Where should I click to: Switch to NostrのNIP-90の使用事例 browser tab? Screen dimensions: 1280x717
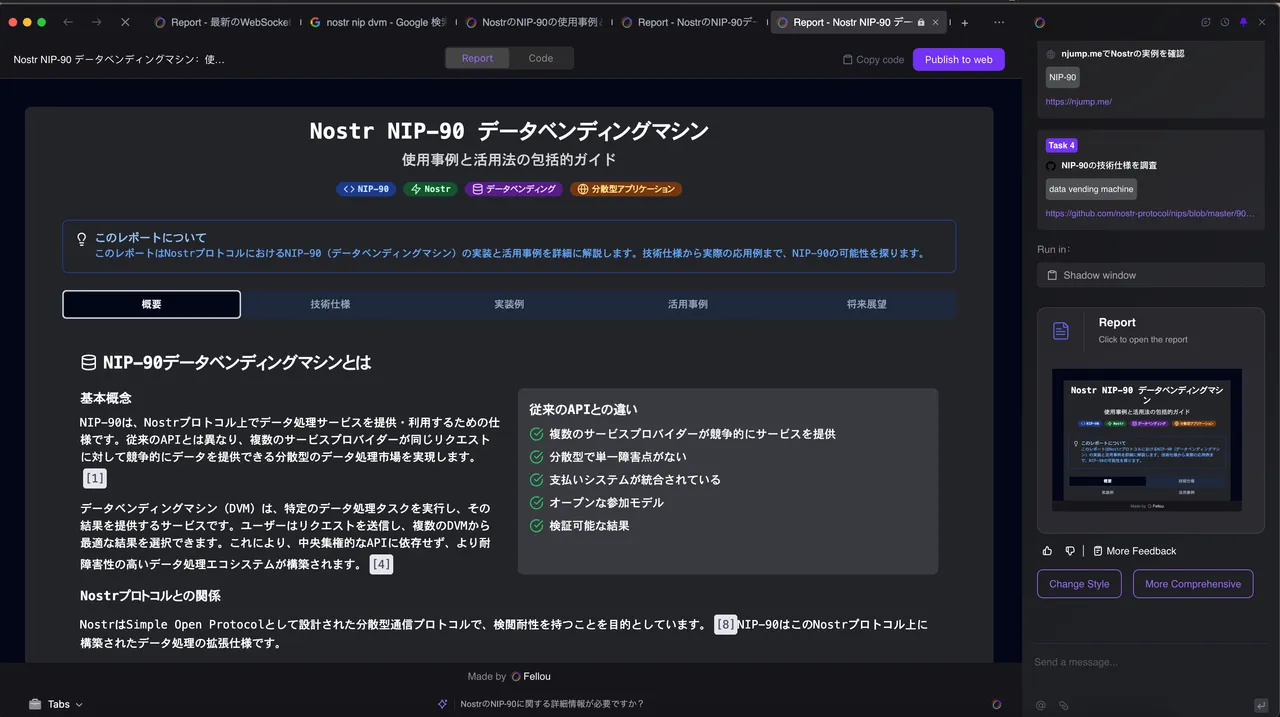tap(535, 22)
